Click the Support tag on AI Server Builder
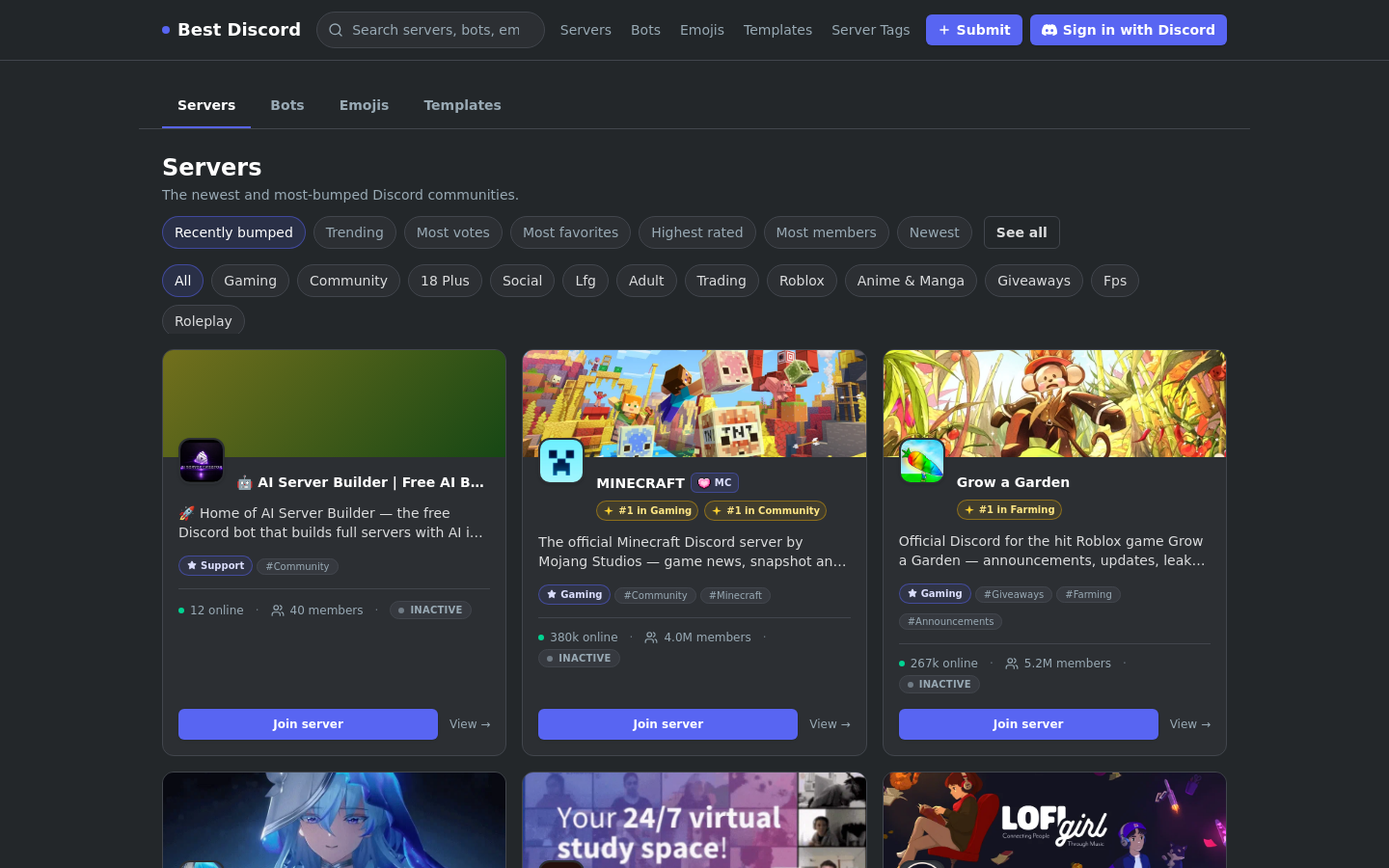Viewport: 1389px width, 868px height. tap(215, 566)
